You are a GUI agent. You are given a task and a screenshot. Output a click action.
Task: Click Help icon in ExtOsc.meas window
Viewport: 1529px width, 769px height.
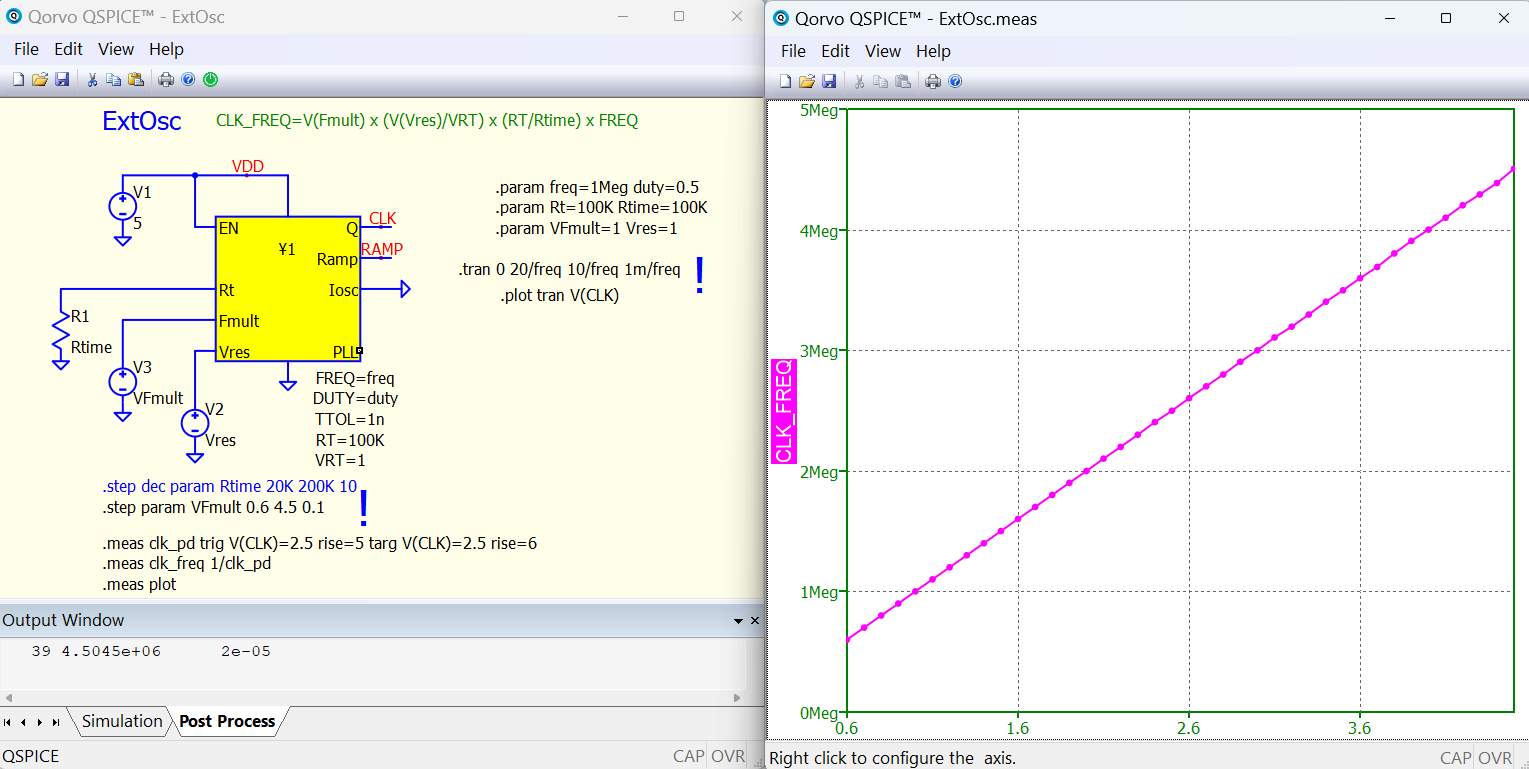click(956, 82)
